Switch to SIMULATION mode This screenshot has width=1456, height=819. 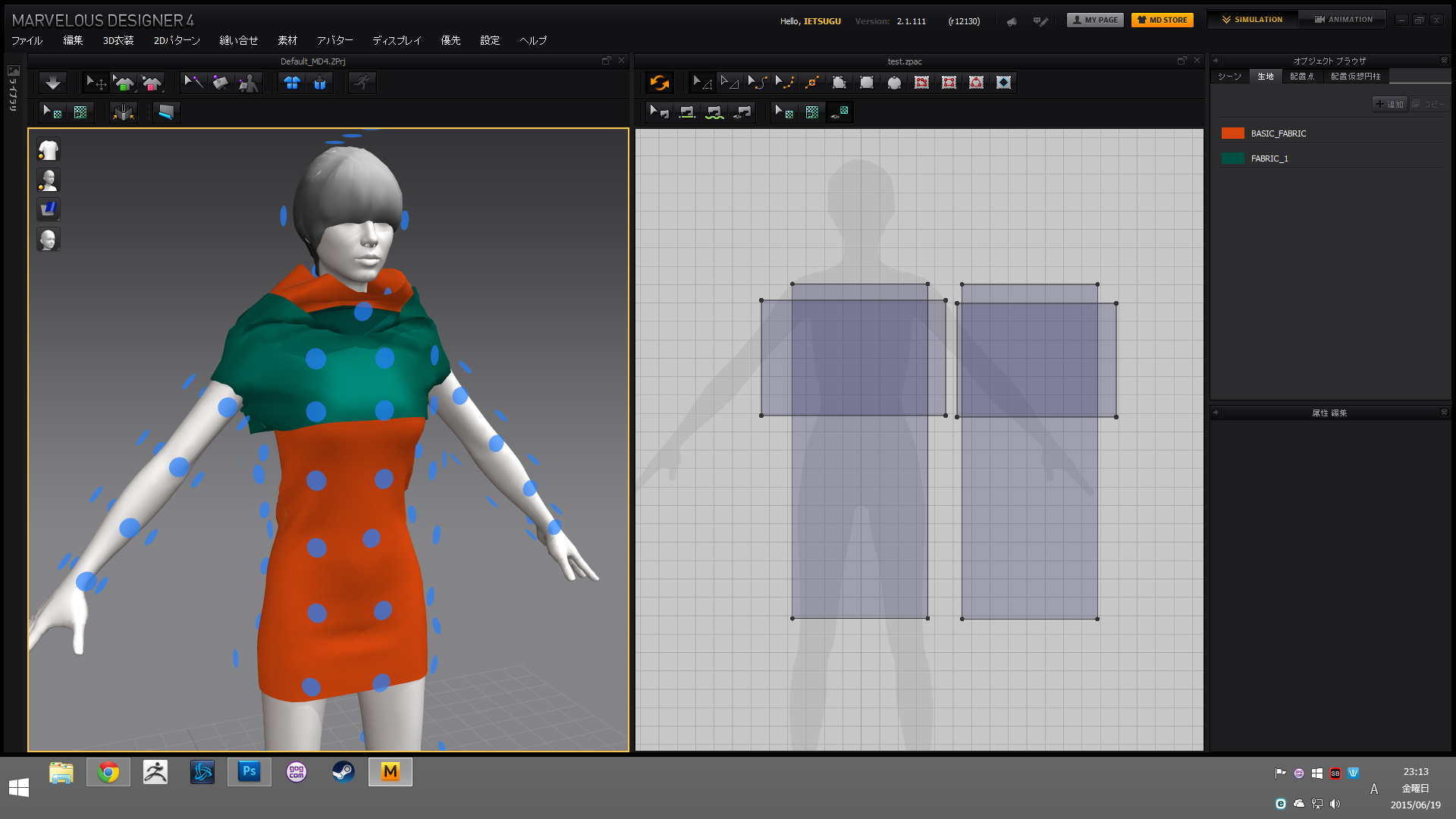[1252, 20]
